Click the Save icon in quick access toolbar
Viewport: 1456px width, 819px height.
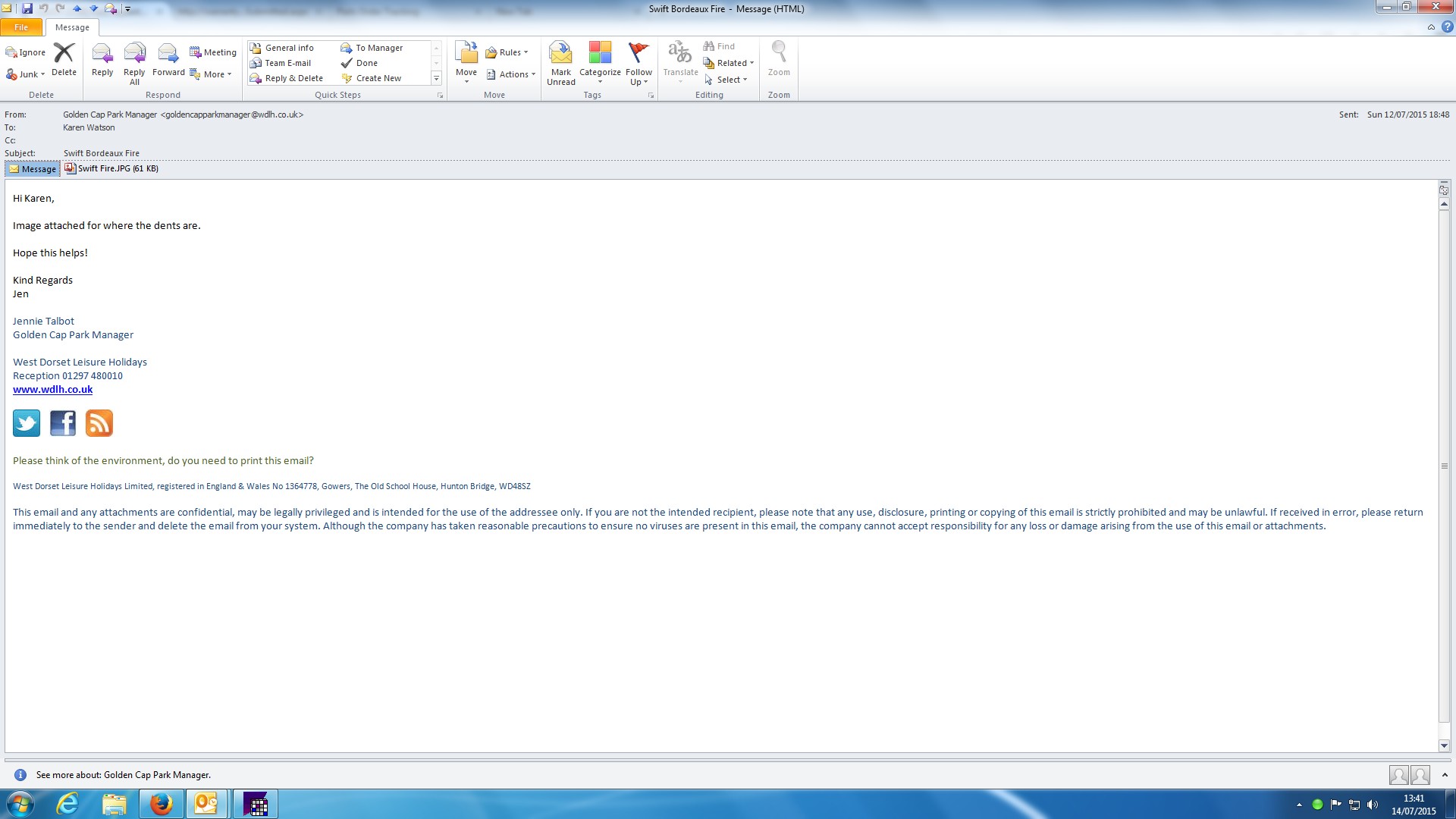(27, 8)
